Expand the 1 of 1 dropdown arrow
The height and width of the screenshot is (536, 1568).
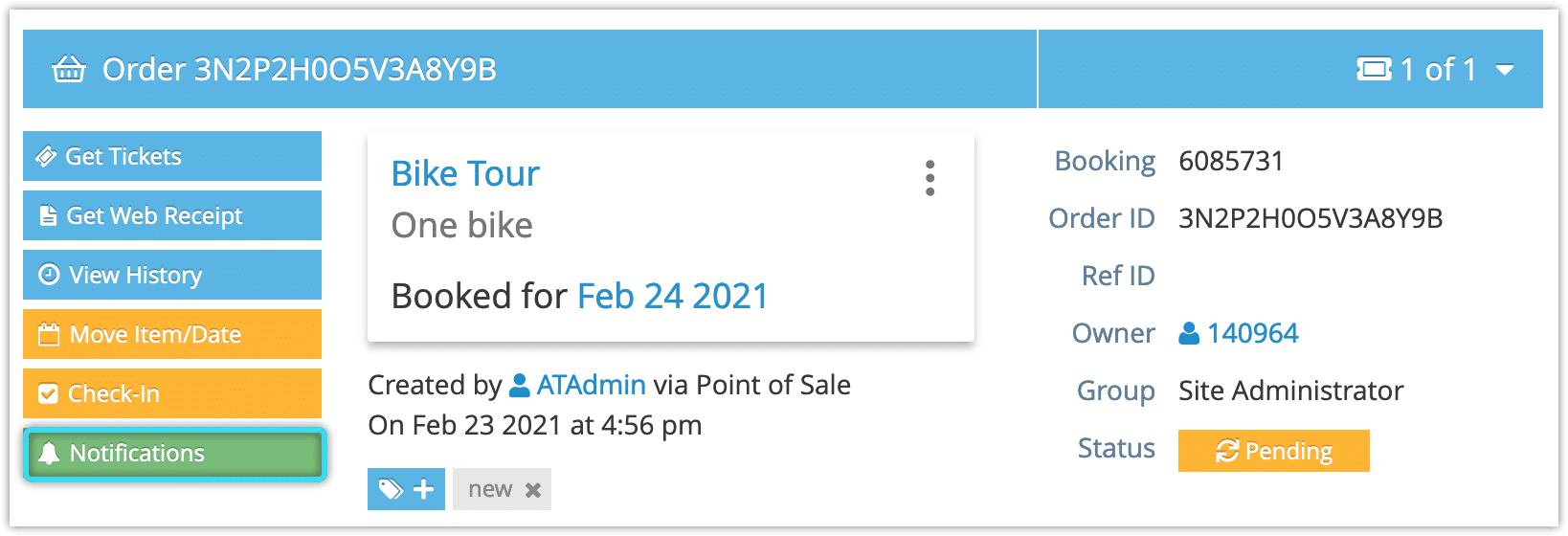tap(1505, 70)
